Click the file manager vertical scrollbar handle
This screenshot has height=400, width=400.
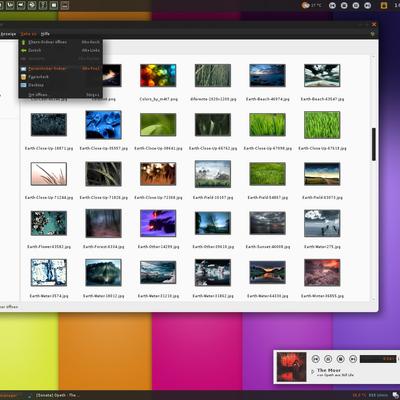374,144
